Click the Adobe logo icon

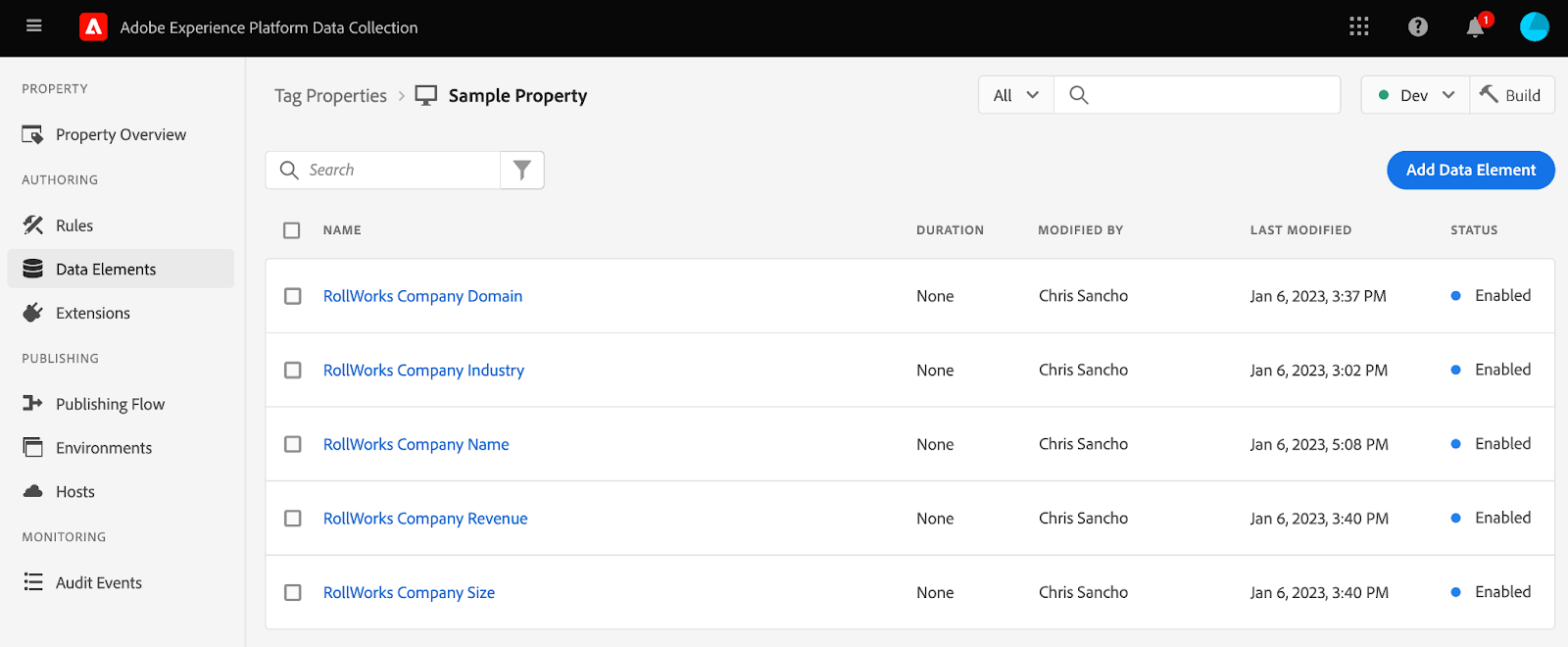pyautogui.click(x=93, y=27)
